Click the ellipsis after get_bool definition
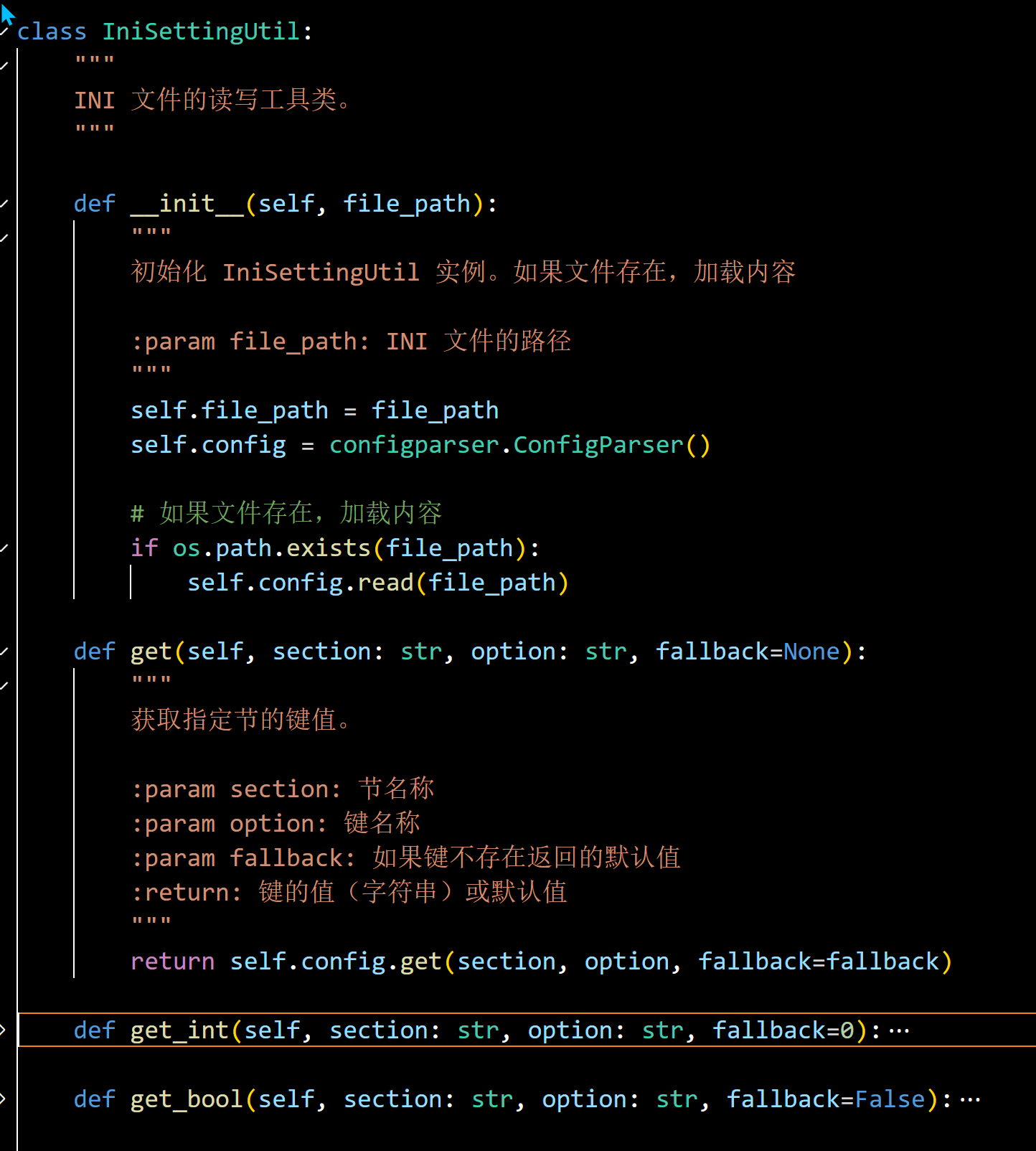The image size is (1036, 1151). [970, 1100]
